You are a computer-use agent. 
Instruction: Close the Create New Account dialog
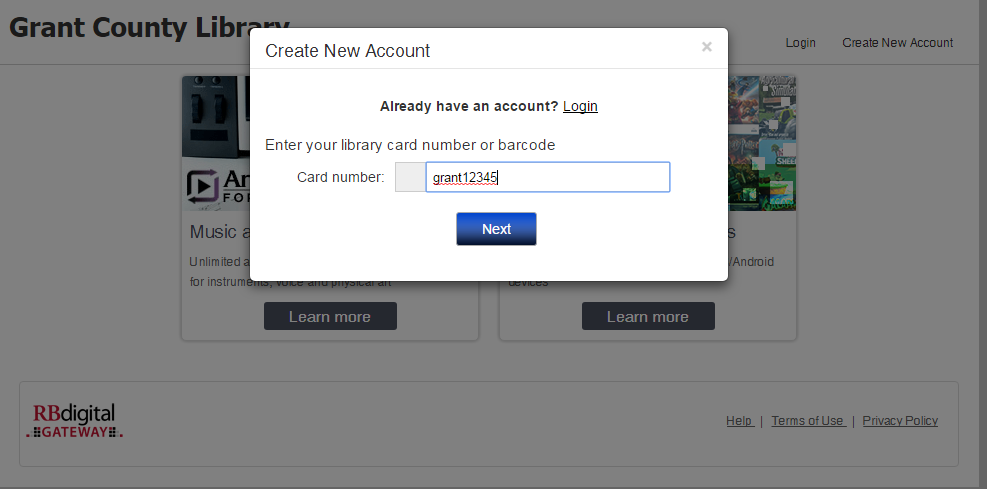706,47
